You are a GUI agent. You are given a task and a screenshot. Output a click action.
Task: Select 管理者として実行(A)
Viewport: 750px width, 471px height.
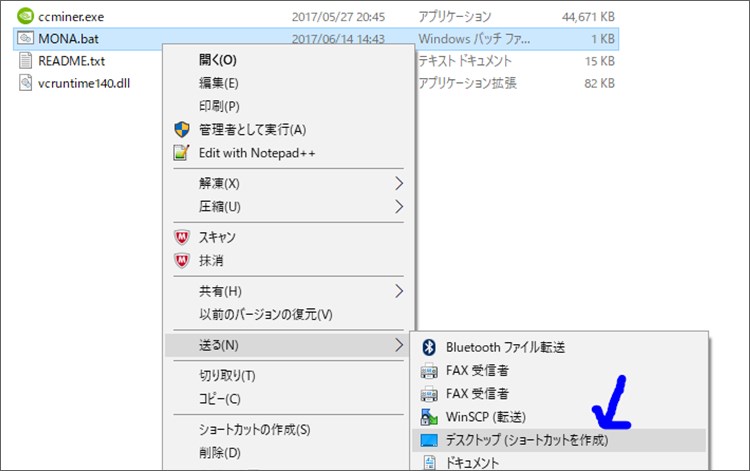[253, 130]
